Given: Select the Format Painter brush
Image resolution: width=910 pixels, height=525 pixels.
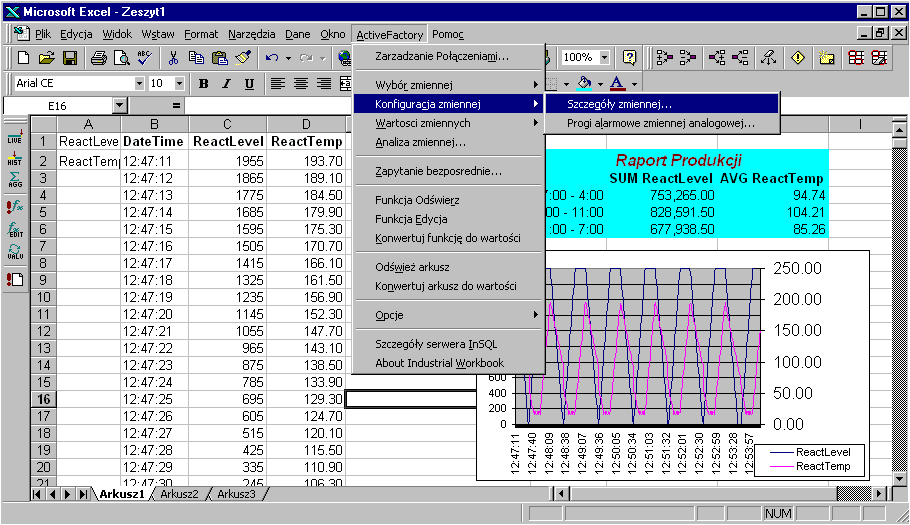Looking at the screenshot, I should (243, 57).
